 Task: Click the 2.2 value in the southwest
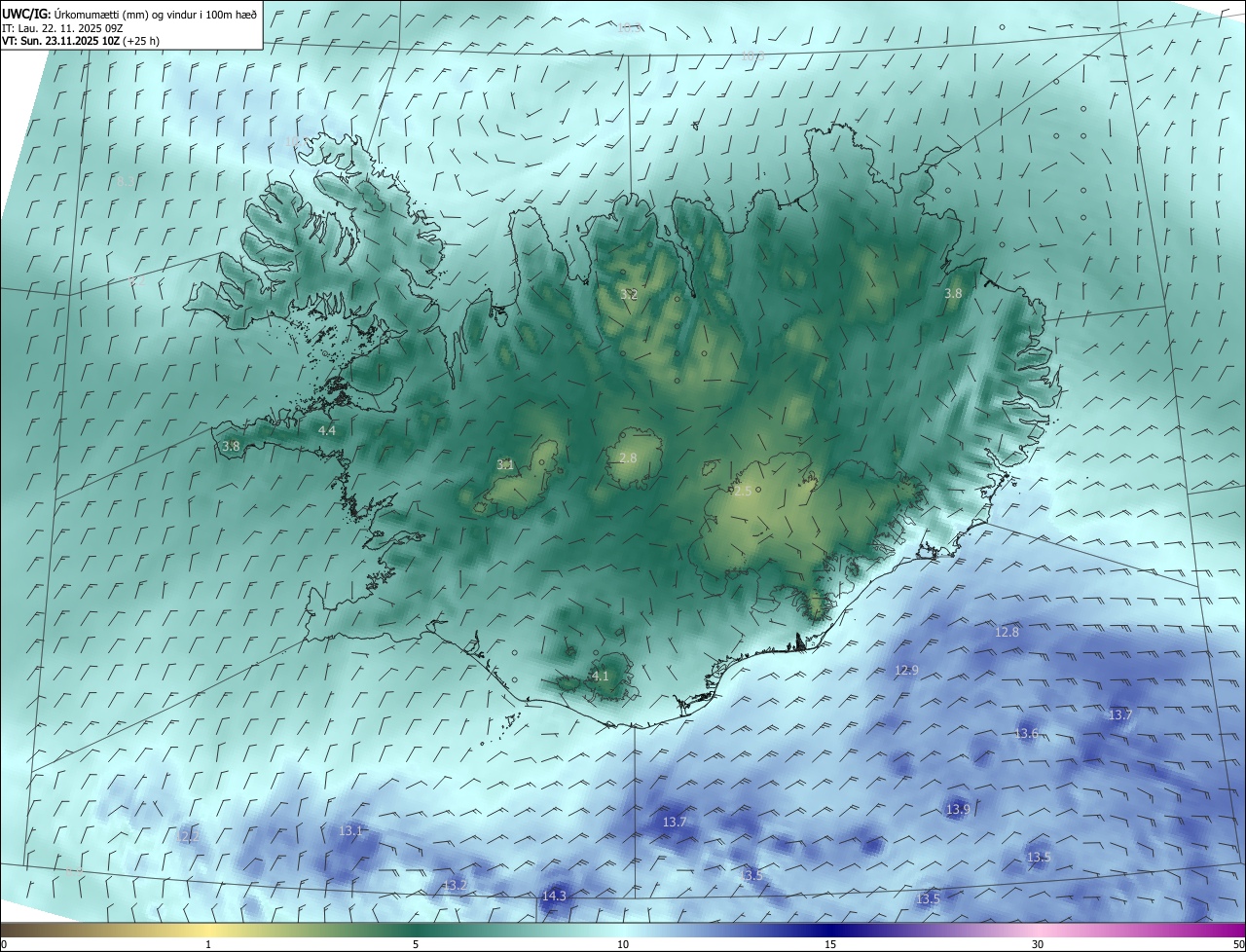point(190,835)
